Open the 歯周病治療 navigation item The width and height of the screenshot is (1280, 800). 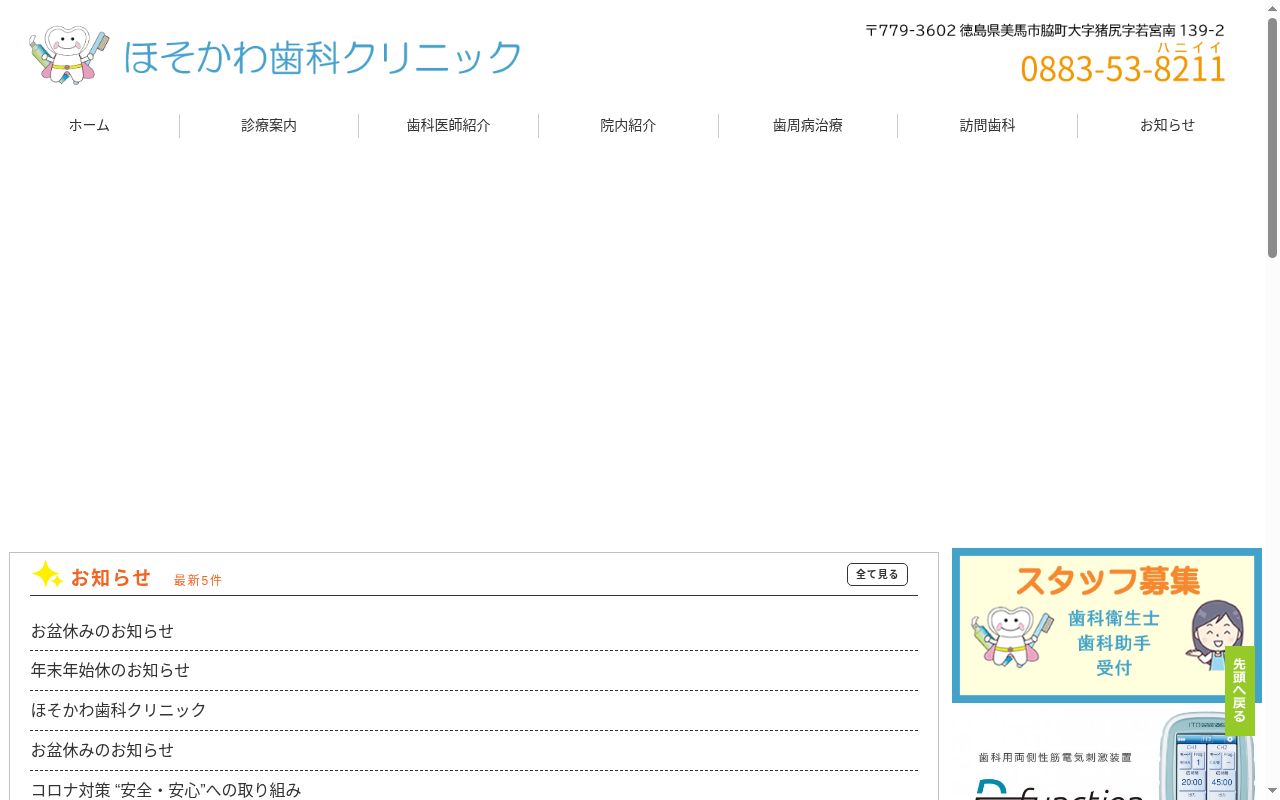pyautogui.click(x=808, y=126)
